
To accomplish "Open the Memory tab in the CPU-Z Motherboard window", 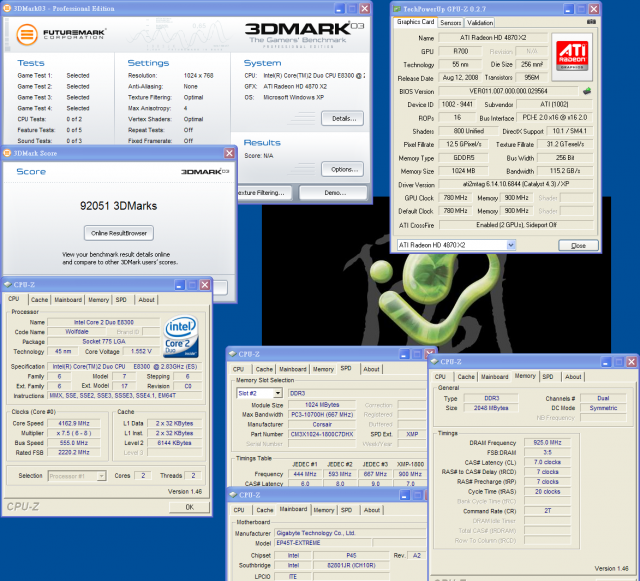I will (x=324, y=510).
